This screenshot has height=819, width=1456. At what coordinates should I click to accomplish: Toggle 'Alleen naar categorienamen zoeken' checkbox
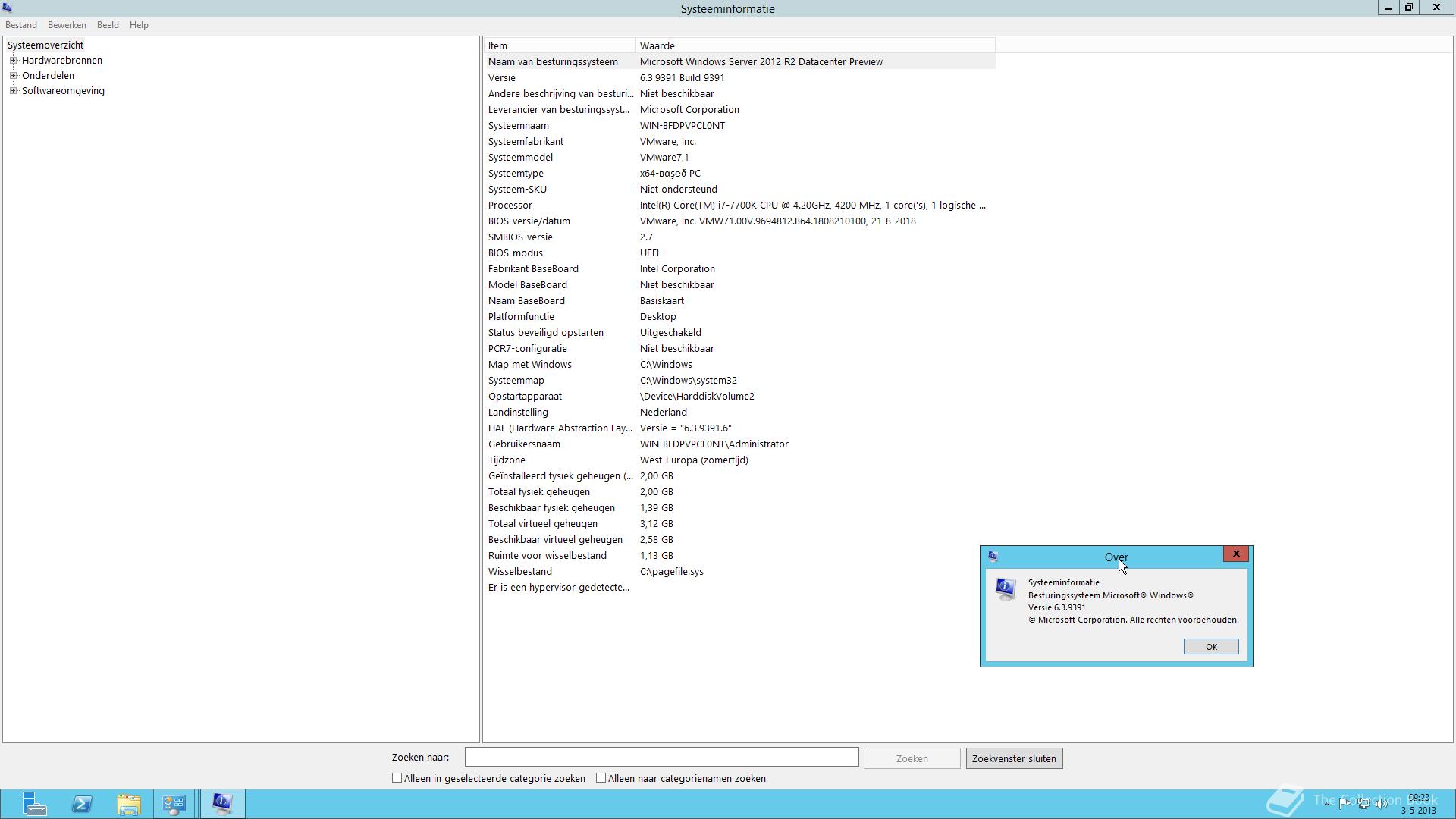point(601,778)
